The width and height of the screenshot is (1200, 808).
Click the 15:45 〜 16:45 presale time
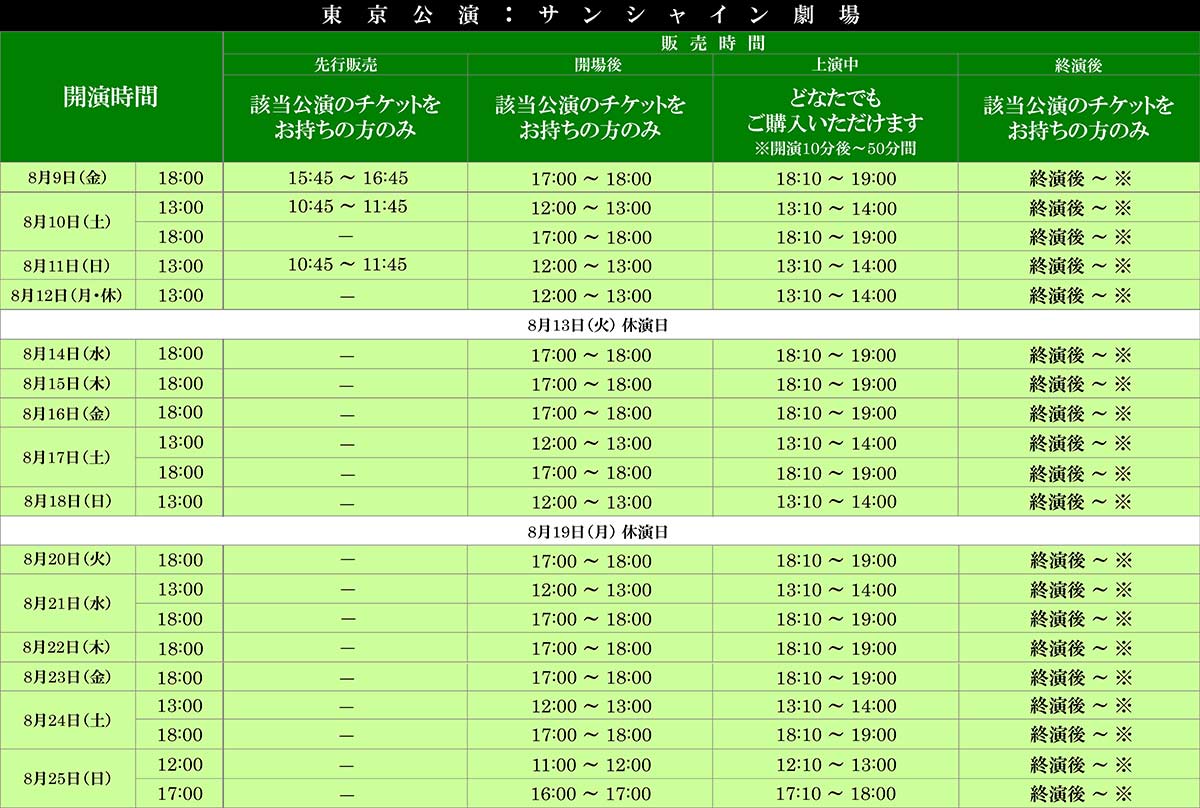(x=347, y=178)
